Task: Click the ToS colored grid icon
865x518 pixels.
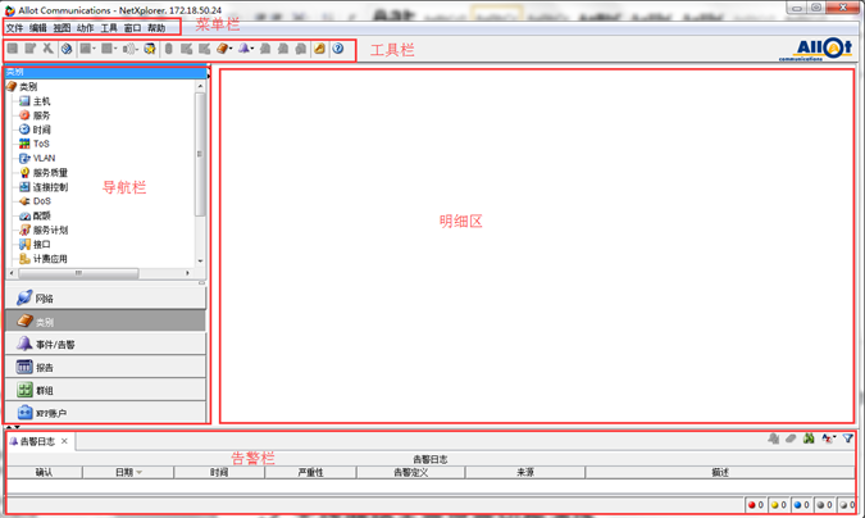Action: coord(24,143)
